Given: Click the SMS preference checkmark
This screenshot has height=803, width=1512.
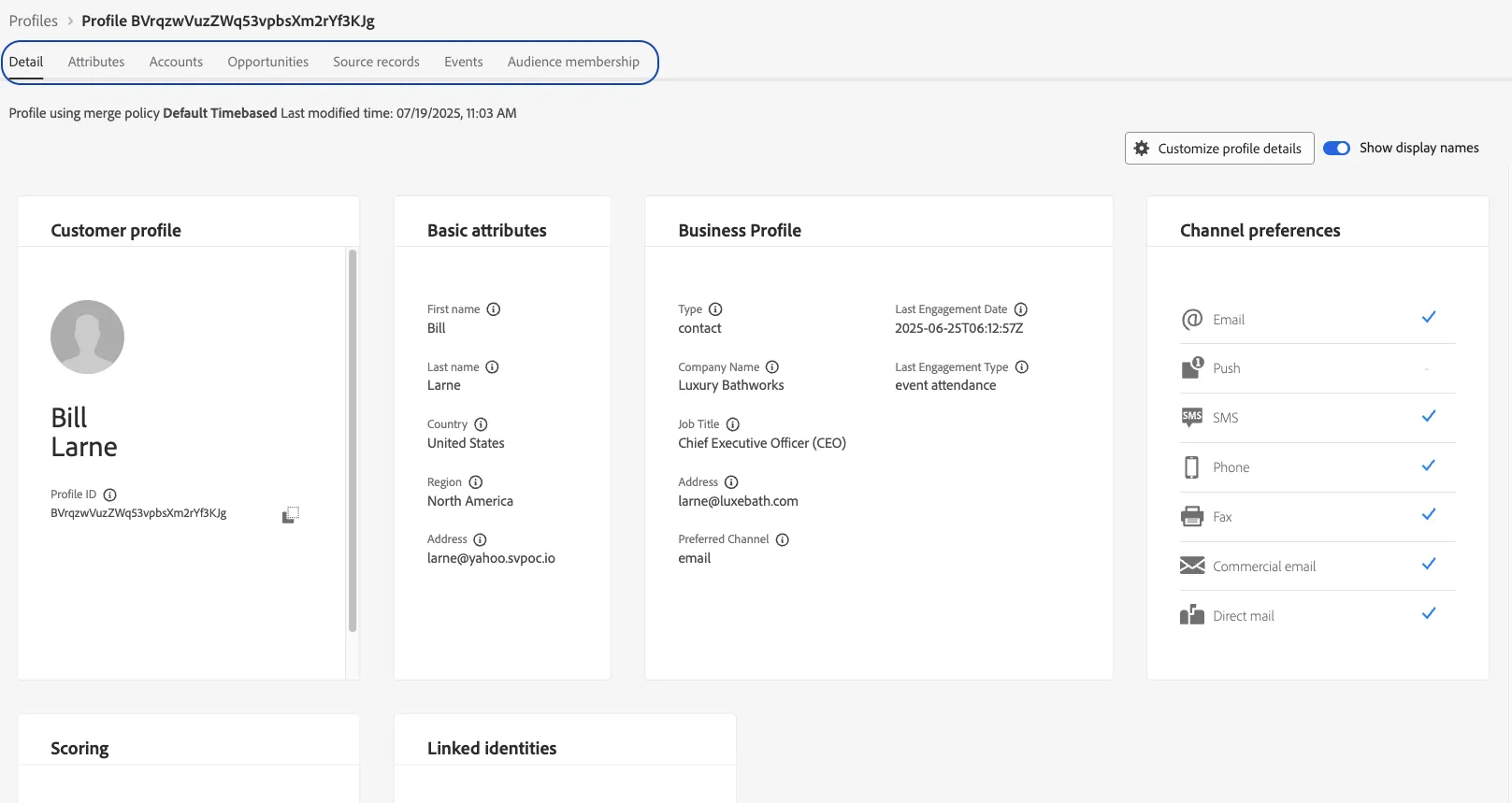Looking at the screenshot, I should tap(1429, 416).
